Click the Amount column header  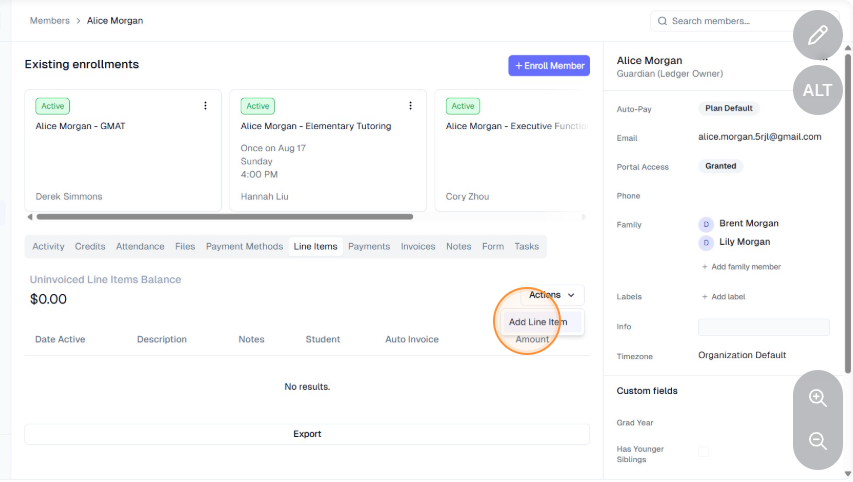pos(532,339)
